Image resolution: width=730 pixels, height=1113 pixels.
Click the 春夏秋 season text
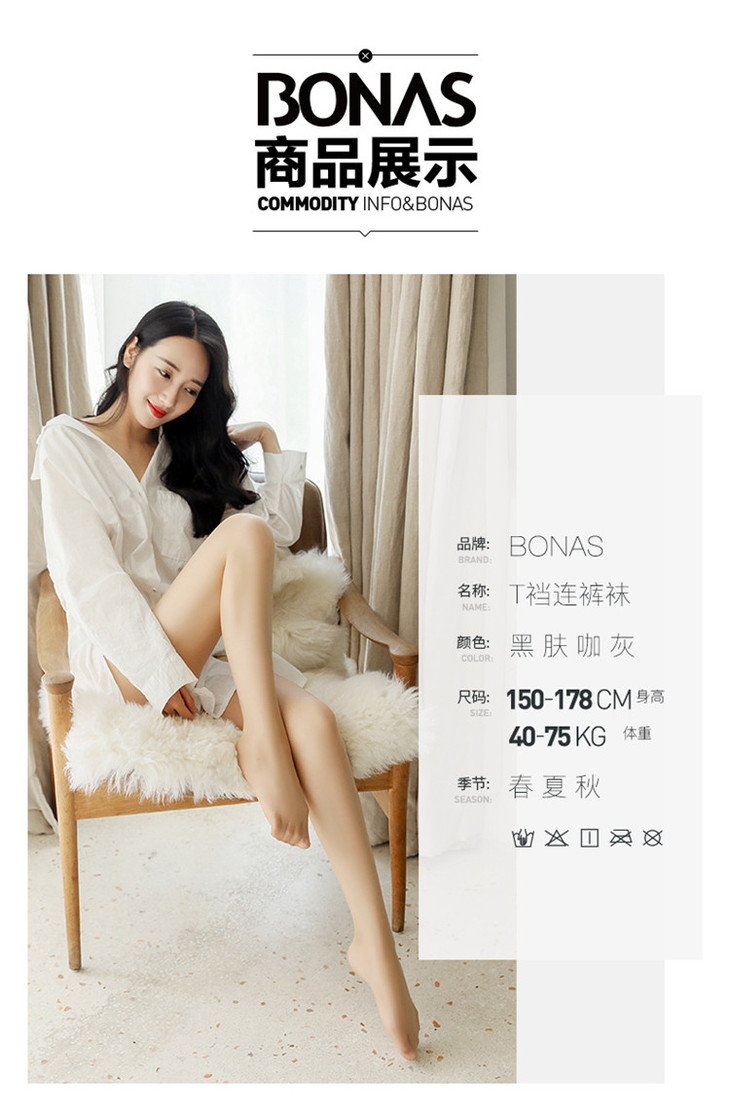point(555,786)
